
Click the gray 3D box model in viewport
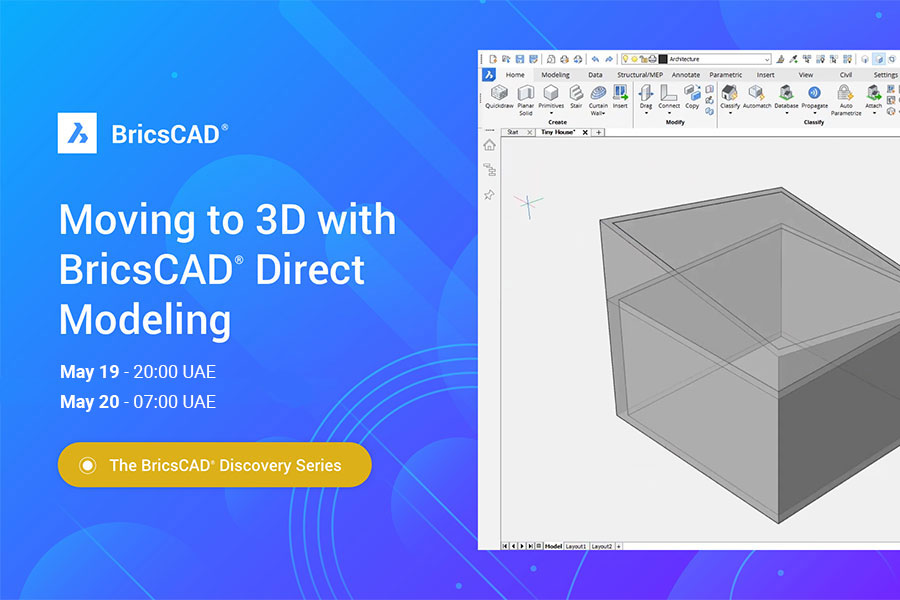(x=752, y=356)
